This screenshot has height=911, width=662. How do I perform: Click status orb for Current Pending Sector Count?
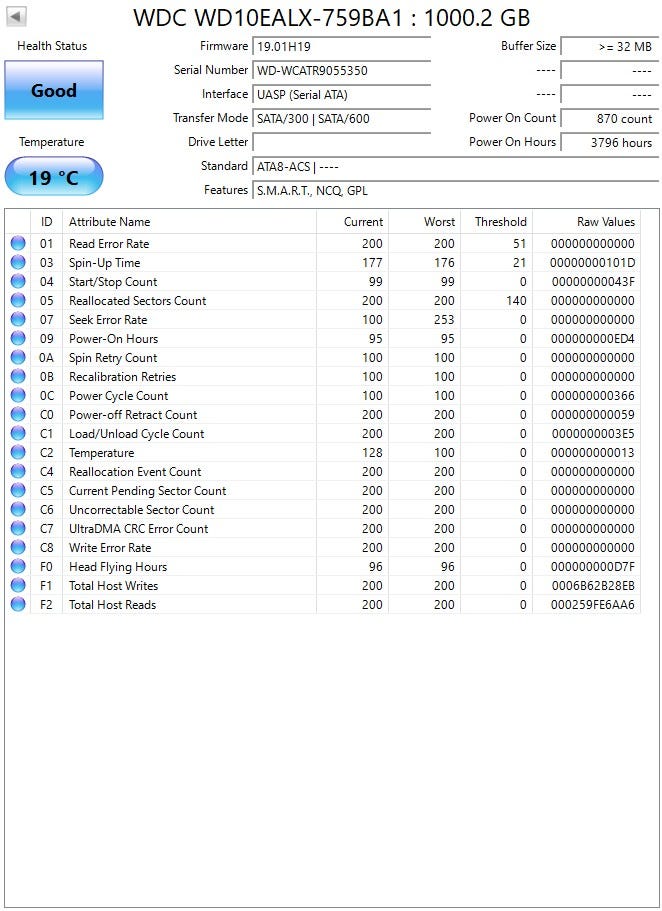pos(18,490)
